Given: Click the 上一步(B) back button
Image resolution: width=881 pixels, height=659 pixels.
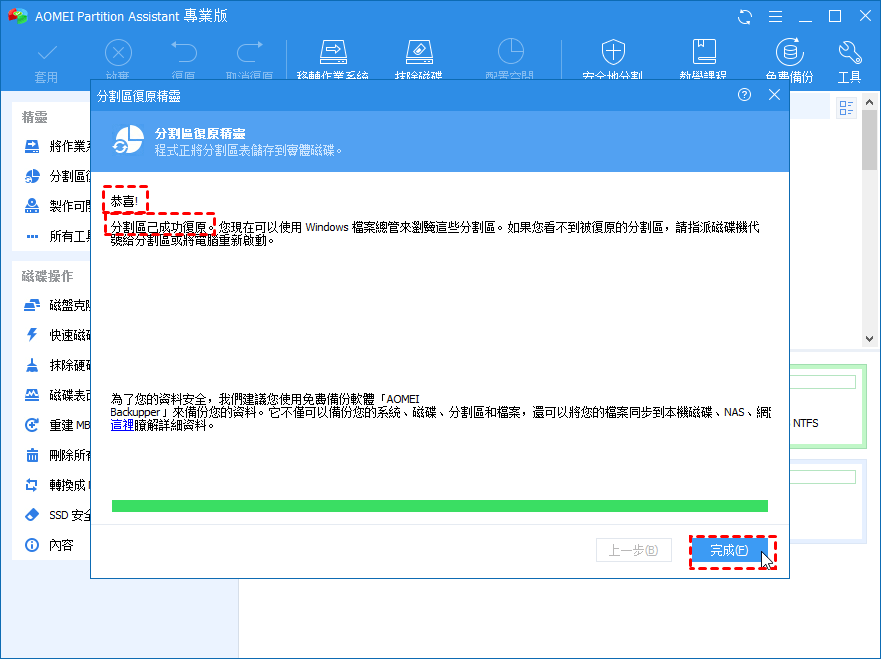Looking at the screenshot, I should (634, 550).
